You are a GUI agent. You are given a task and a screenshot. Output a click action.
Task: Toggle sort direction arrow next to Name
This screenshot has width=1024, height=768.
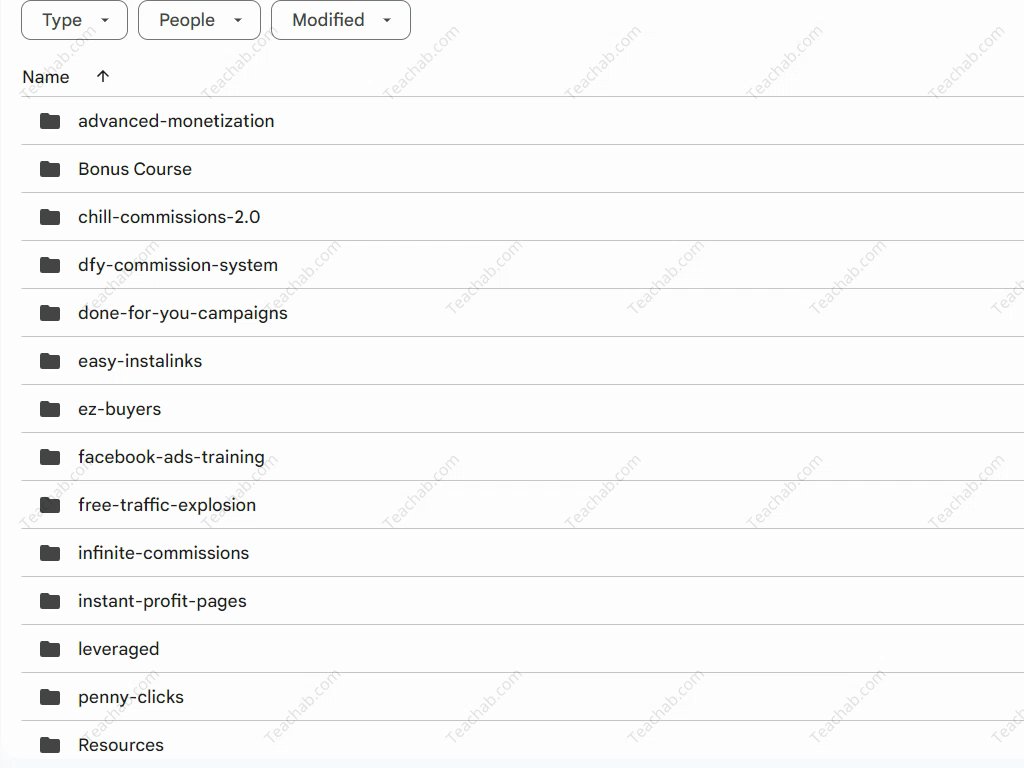coord(103,76)
